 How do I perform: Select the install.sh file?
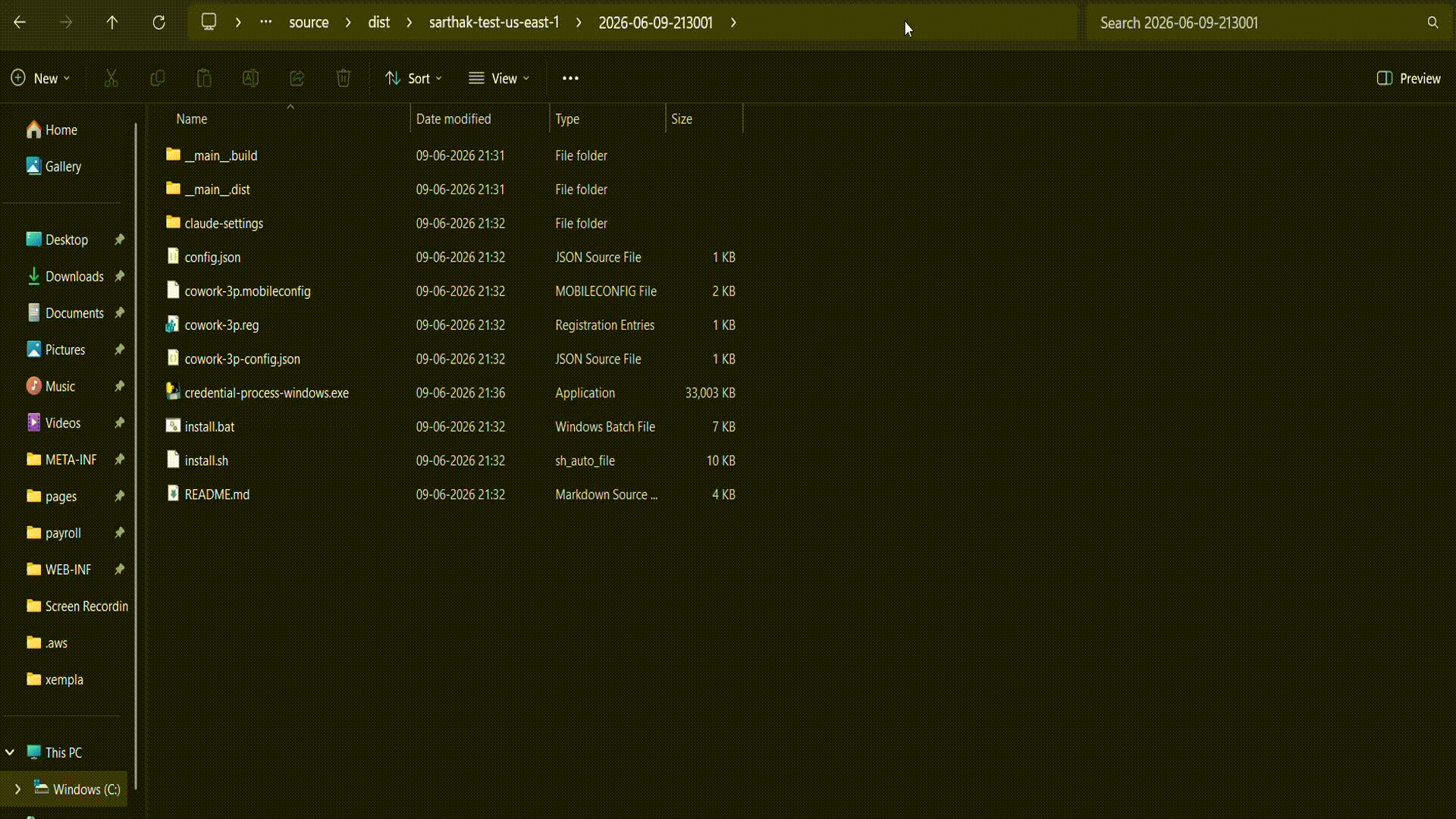[x=206, y=461]
